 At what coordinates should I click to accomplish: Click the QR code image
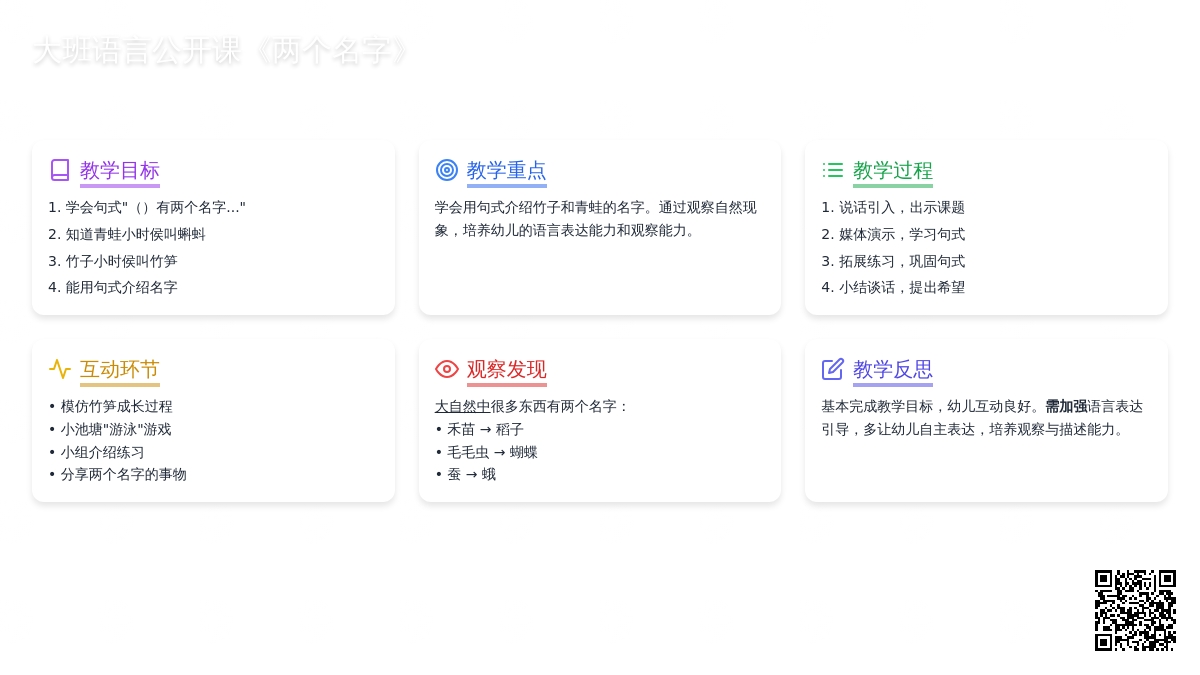click(x=1135, y=610)
